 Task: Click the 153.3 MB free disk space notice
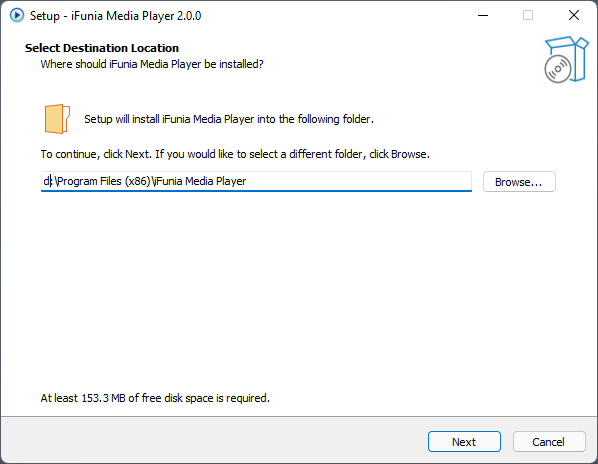[x=155, y=398]
